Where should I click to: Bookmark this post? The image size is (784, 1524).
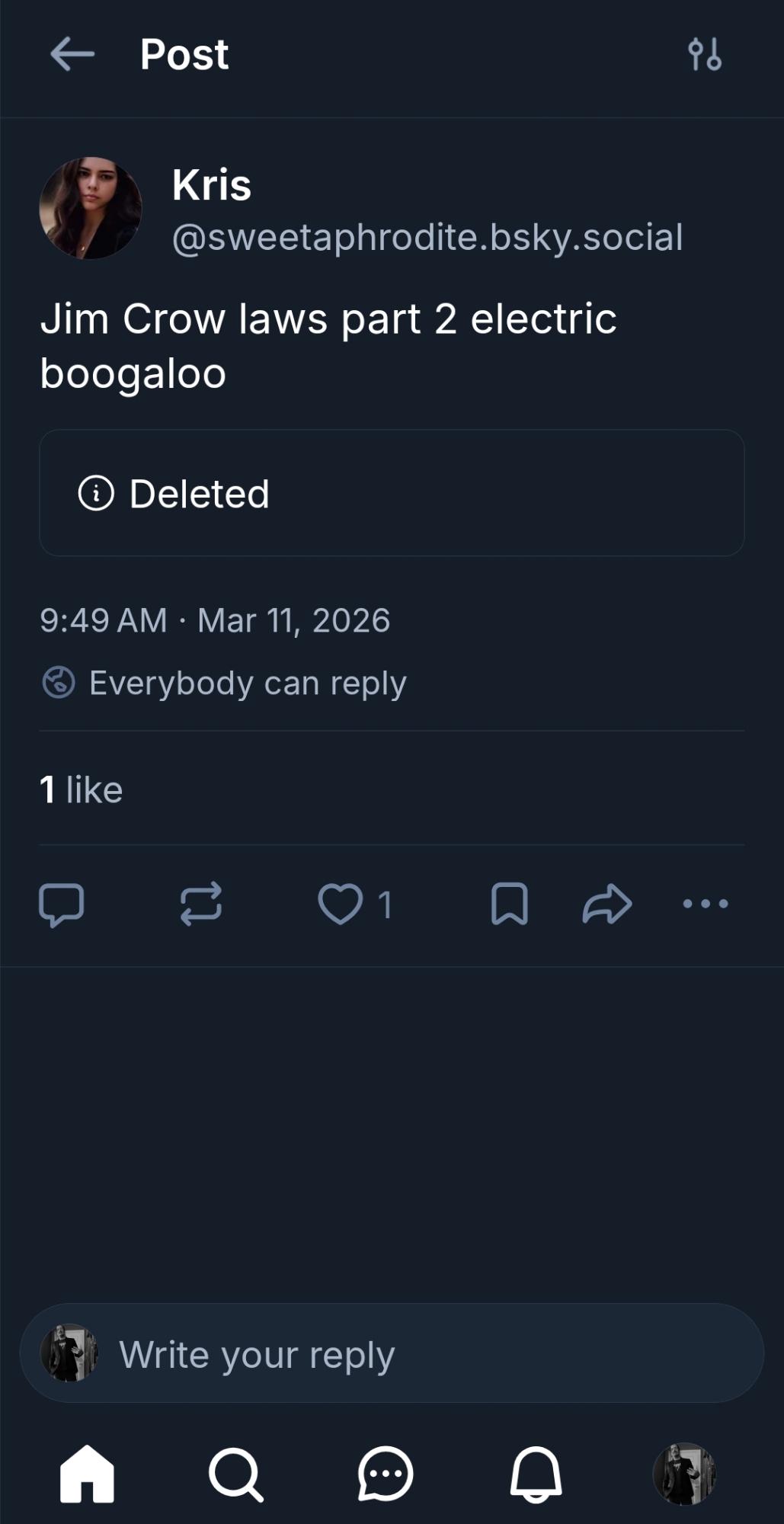[510, 904]
